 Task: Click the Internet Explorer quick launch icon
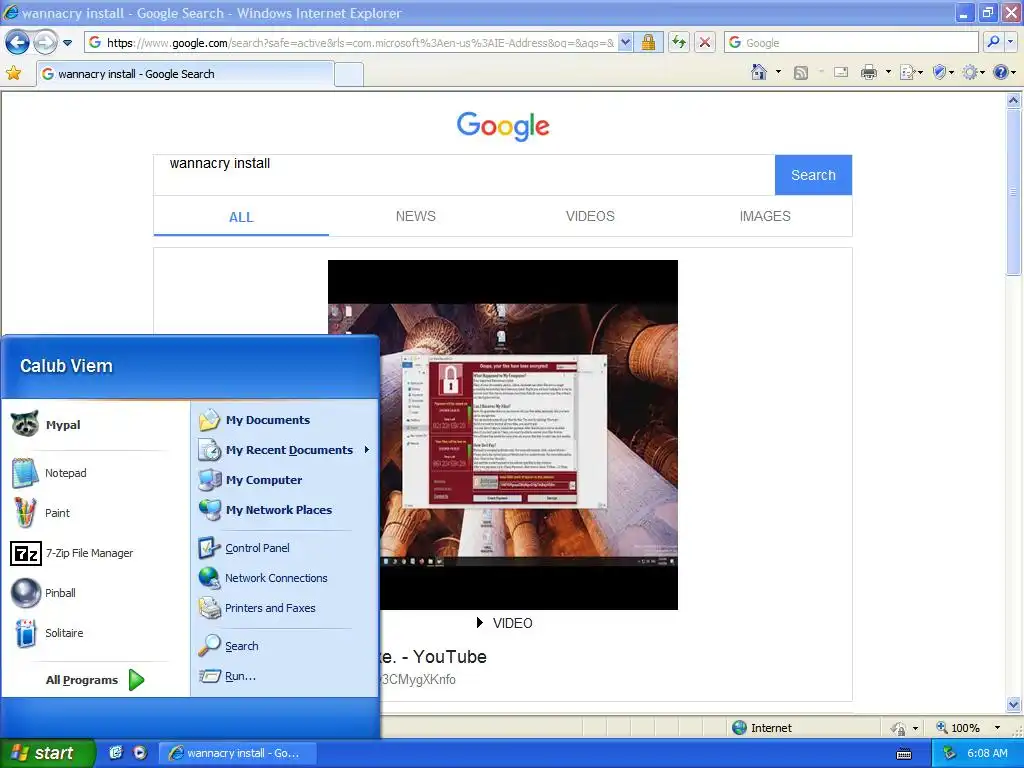(x=116, y=753)
